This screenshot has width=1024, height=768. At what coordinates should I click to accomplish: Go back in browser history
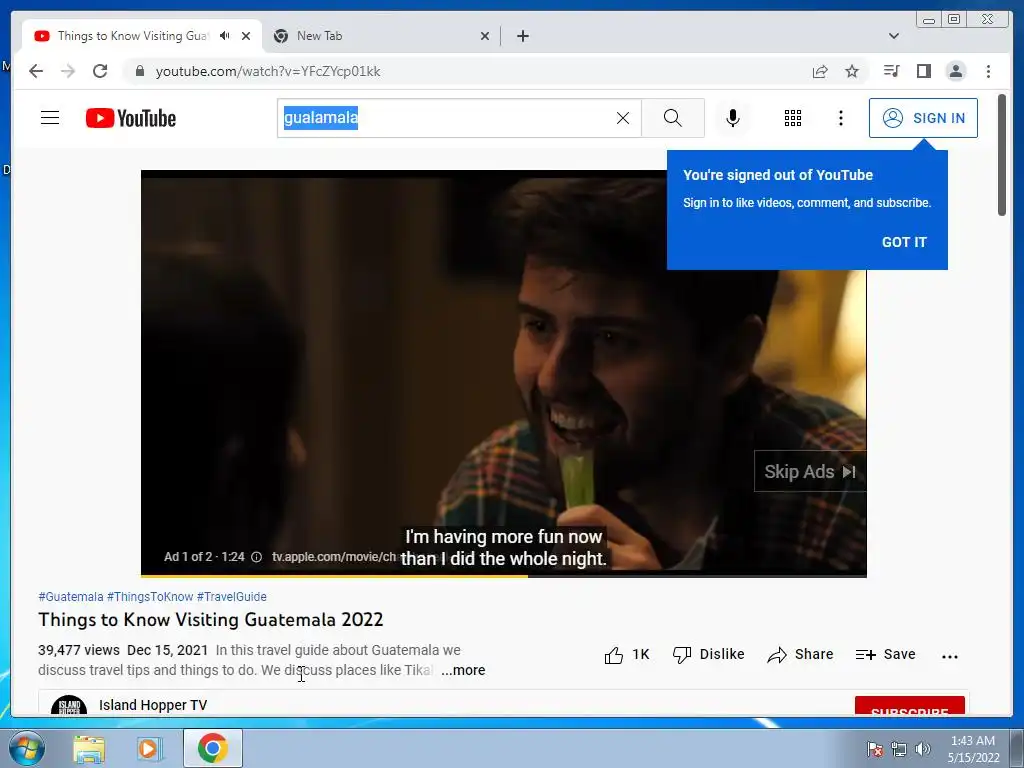click(36, 71)
